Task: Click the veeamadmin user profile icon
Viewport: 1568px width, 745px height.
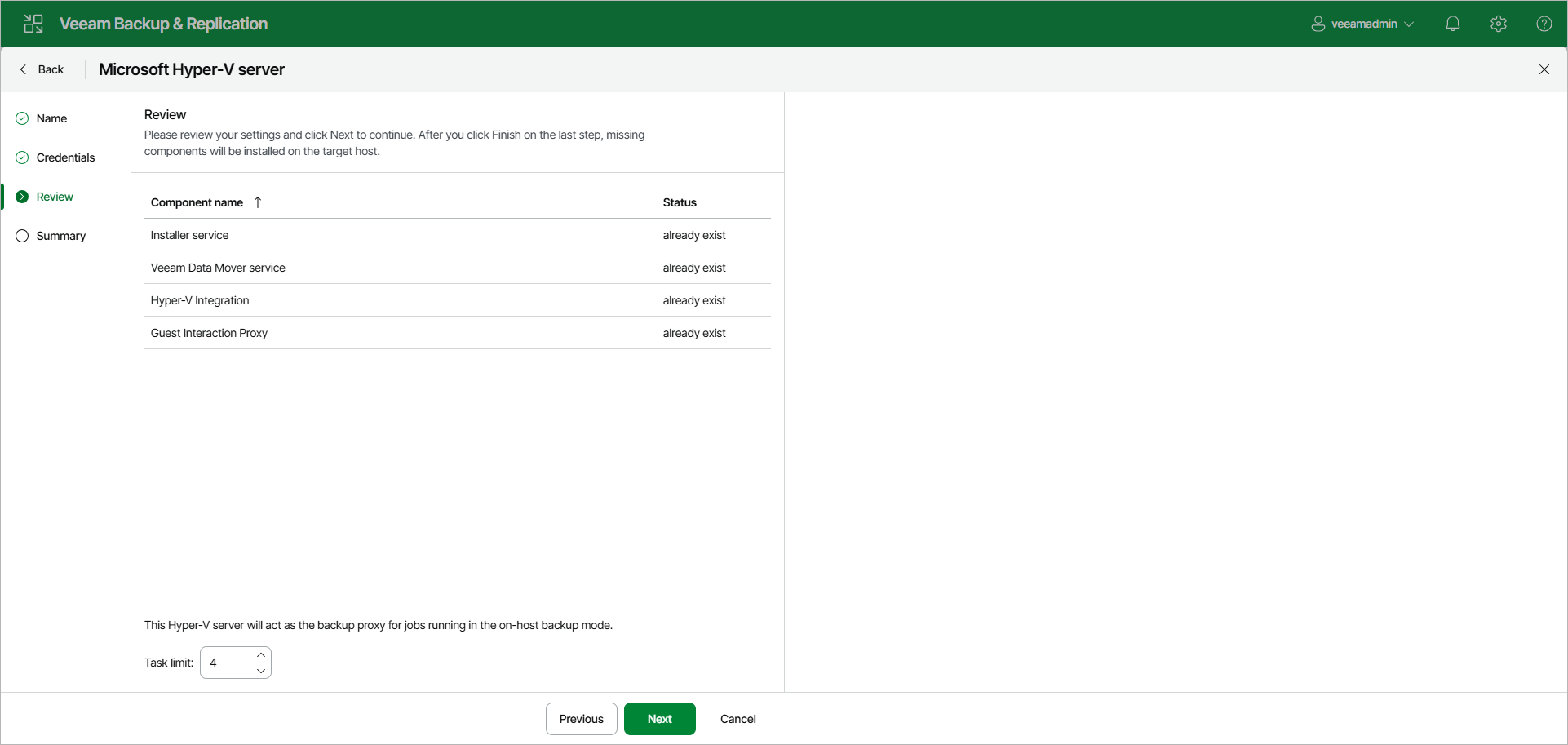Action: point(1318,24)
